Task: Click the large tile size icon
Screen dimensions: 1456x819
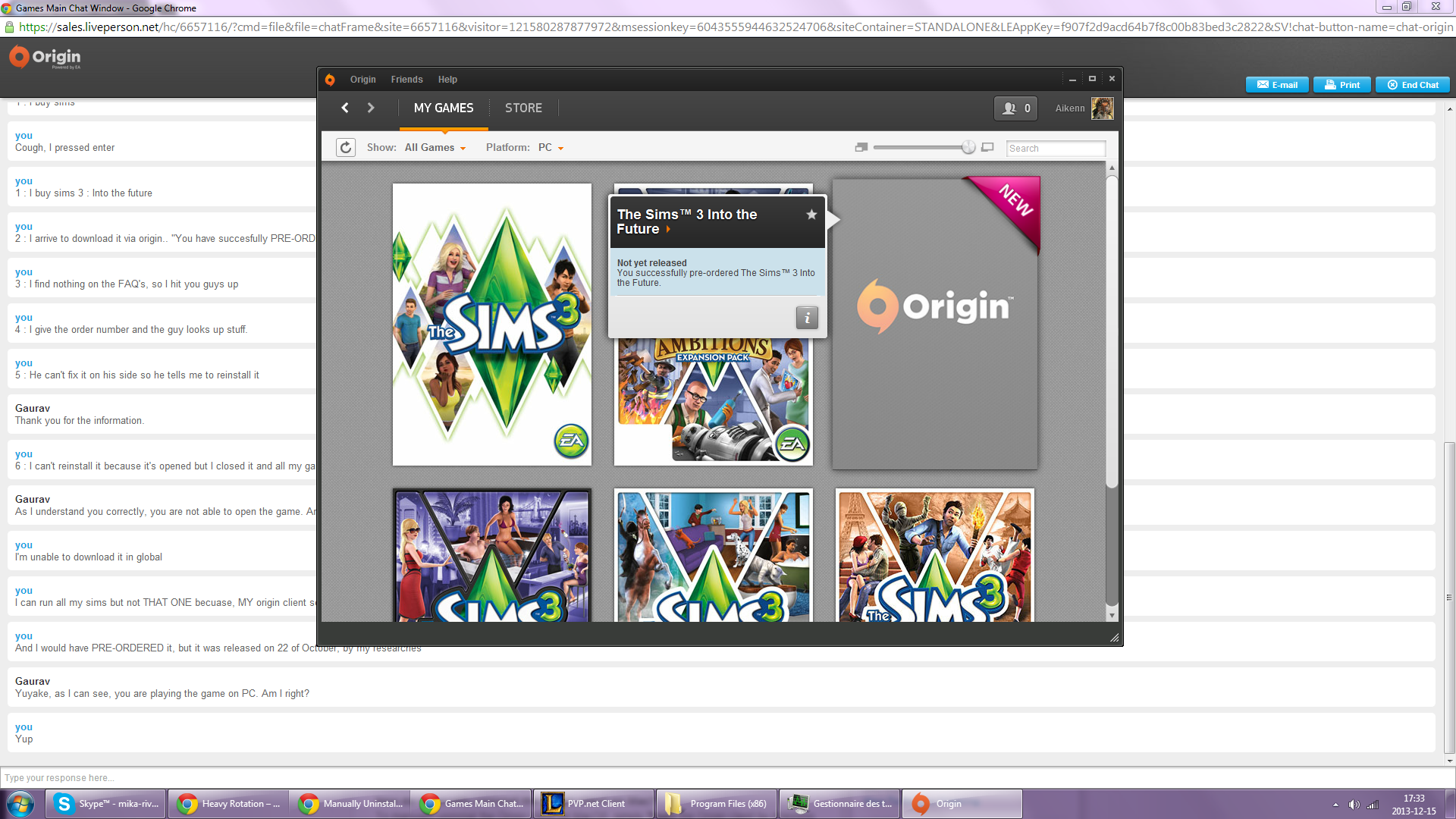Action: [x=987, y=147]
